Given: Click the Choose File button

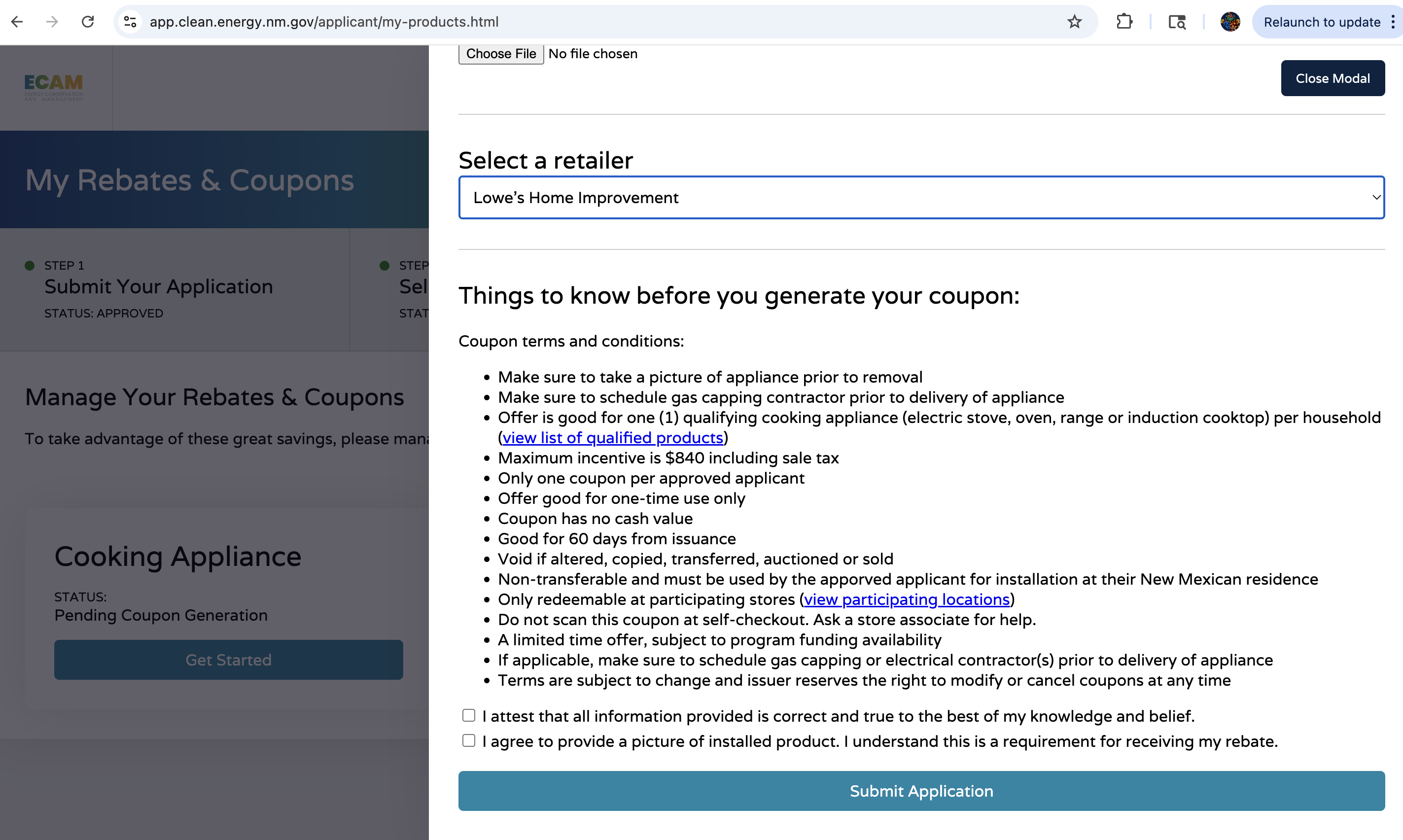Looking at the screenshot, I should (500, 54).
